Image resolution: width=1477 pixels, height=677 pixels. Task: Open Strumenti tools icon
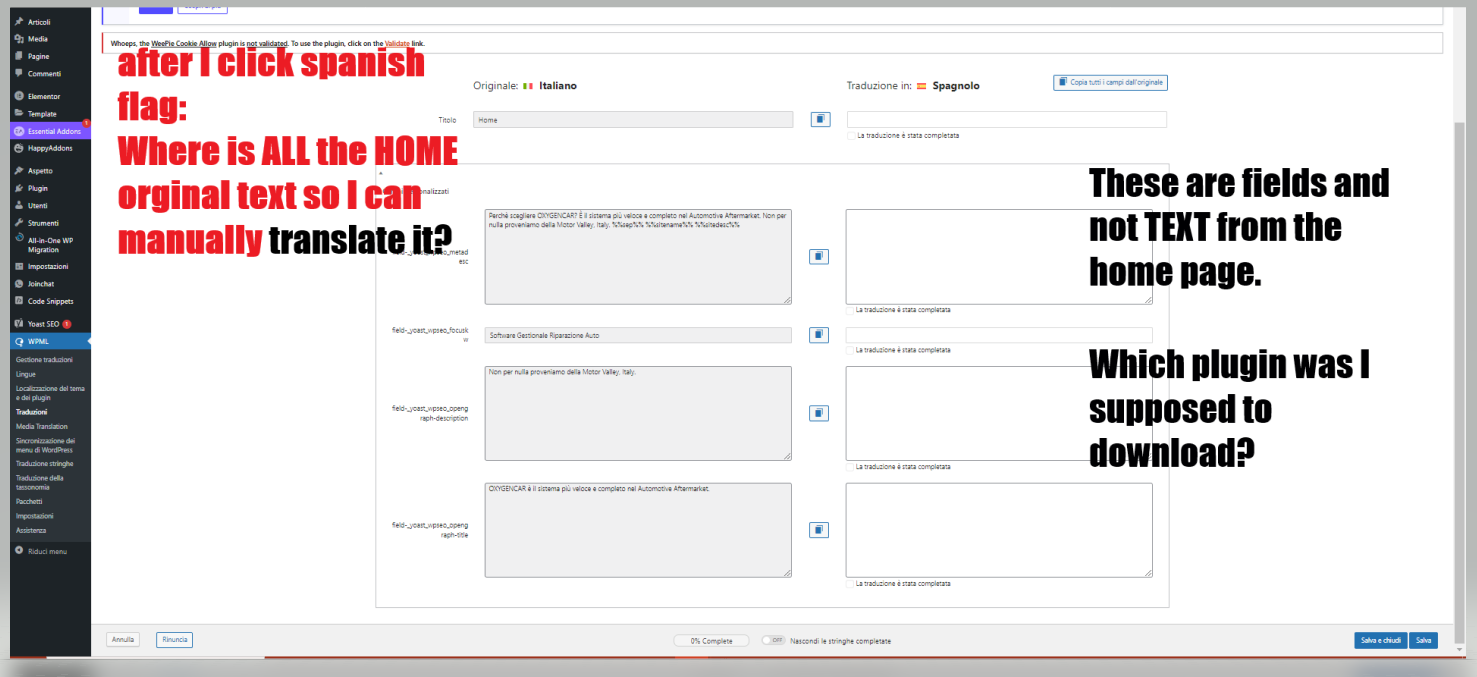tap(19, 223)
